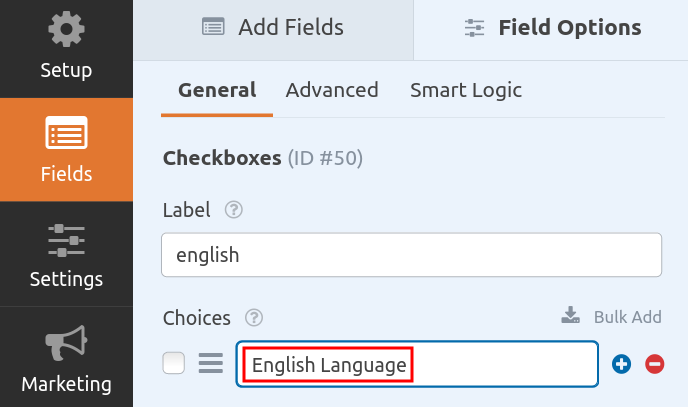Click the blue plus add choice icon
Image resolution: width=688 pixels, height=407 pixels.
622,364
